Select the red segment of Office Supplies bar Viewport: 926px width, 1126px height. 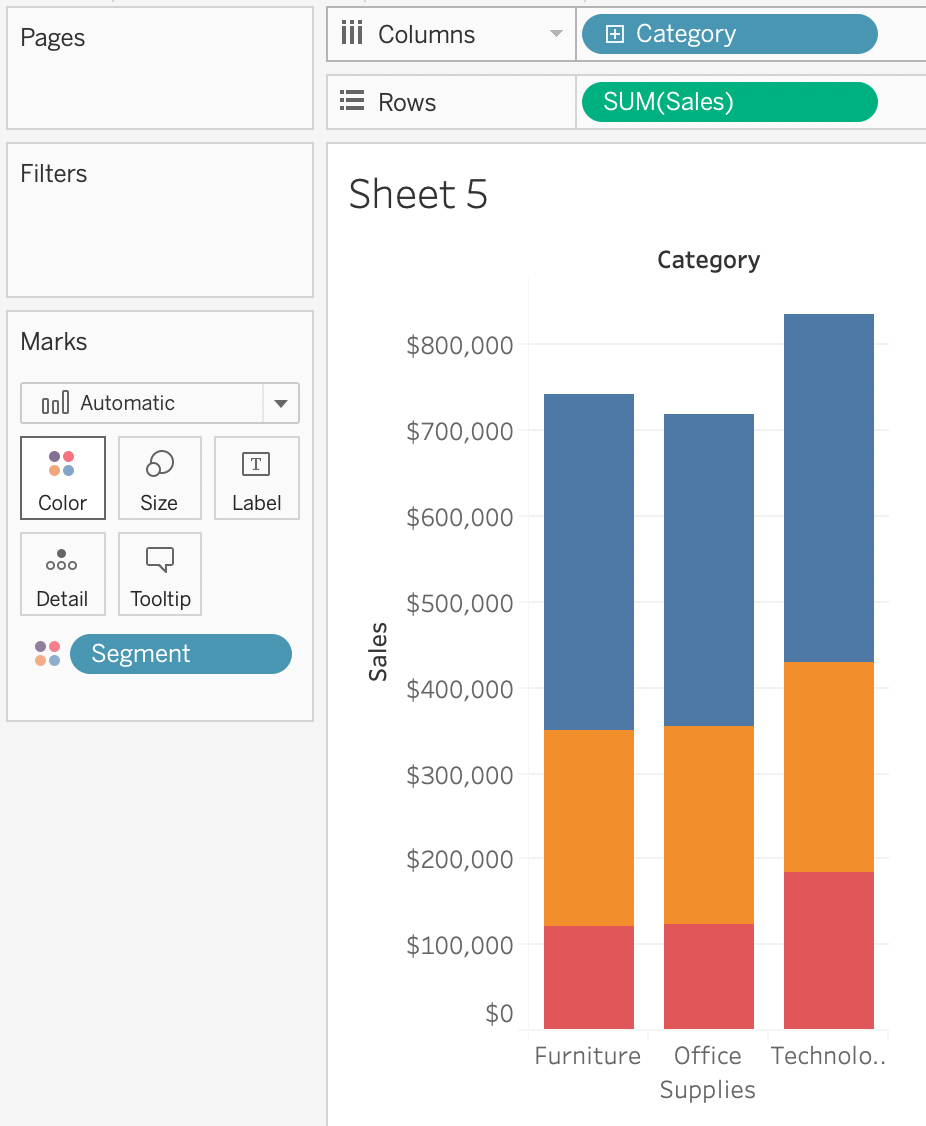tap(708, 975)
